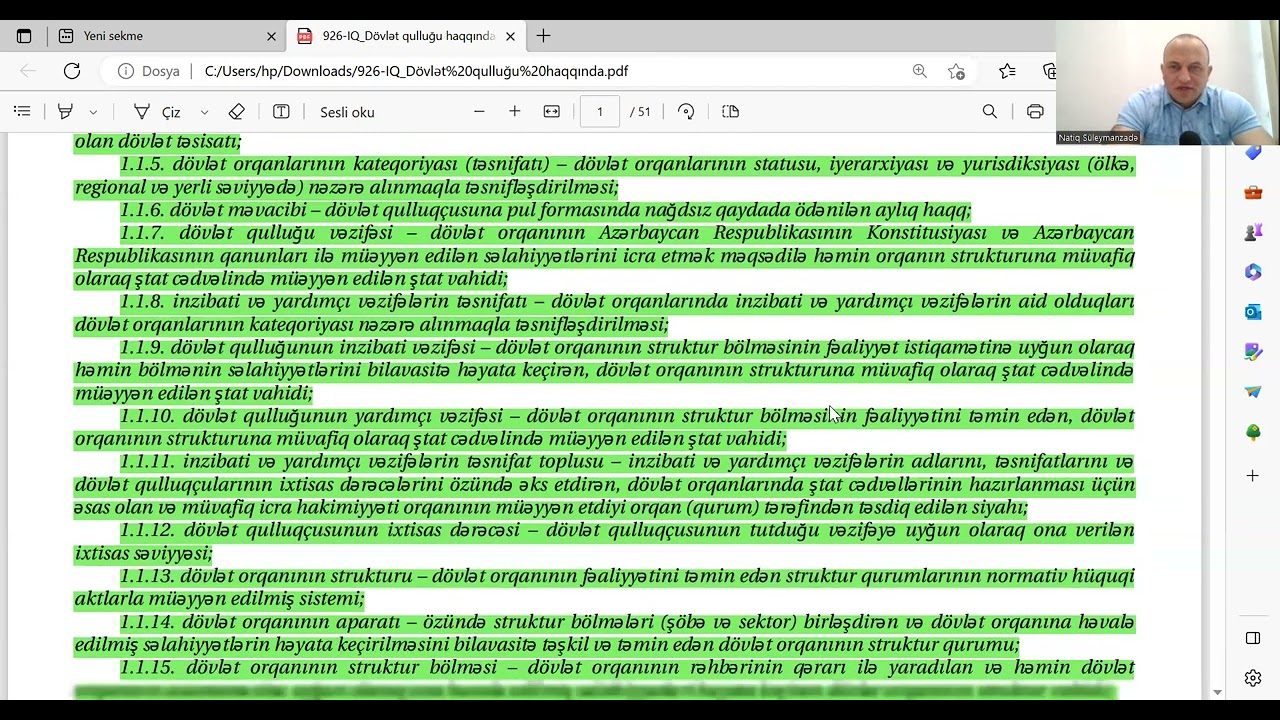Switch to the Yeni sekme tab
Screen dimensions: 1280x720
[166, 36]
